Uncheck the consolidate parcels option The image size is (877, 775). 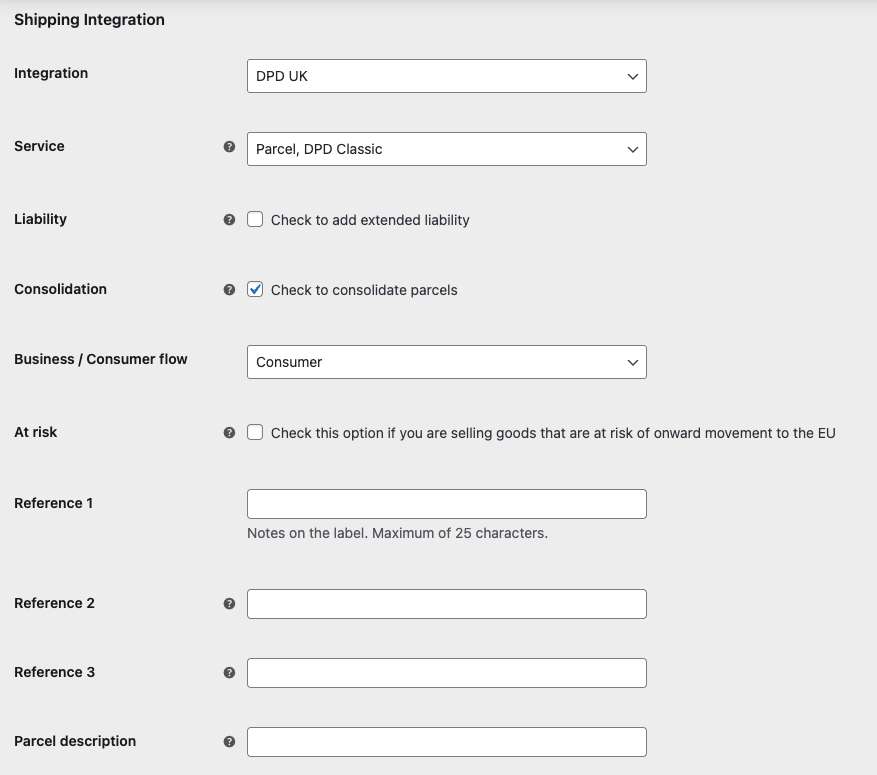pos(255,289)
